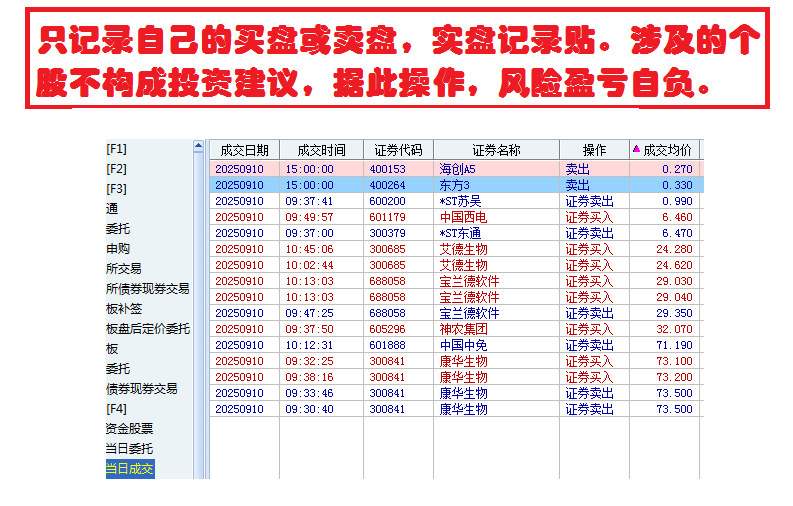Click security code 605296
Screen dimensions: 793x506
click(x=387, y=329)
